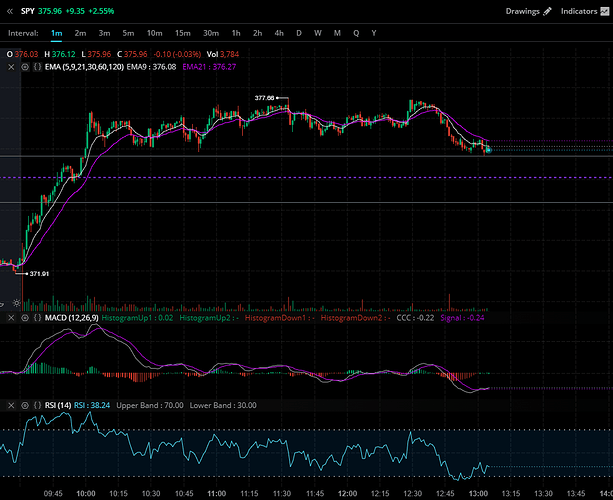Switch to the yearly Y interval
613x500 pixels.
(374, 33)
